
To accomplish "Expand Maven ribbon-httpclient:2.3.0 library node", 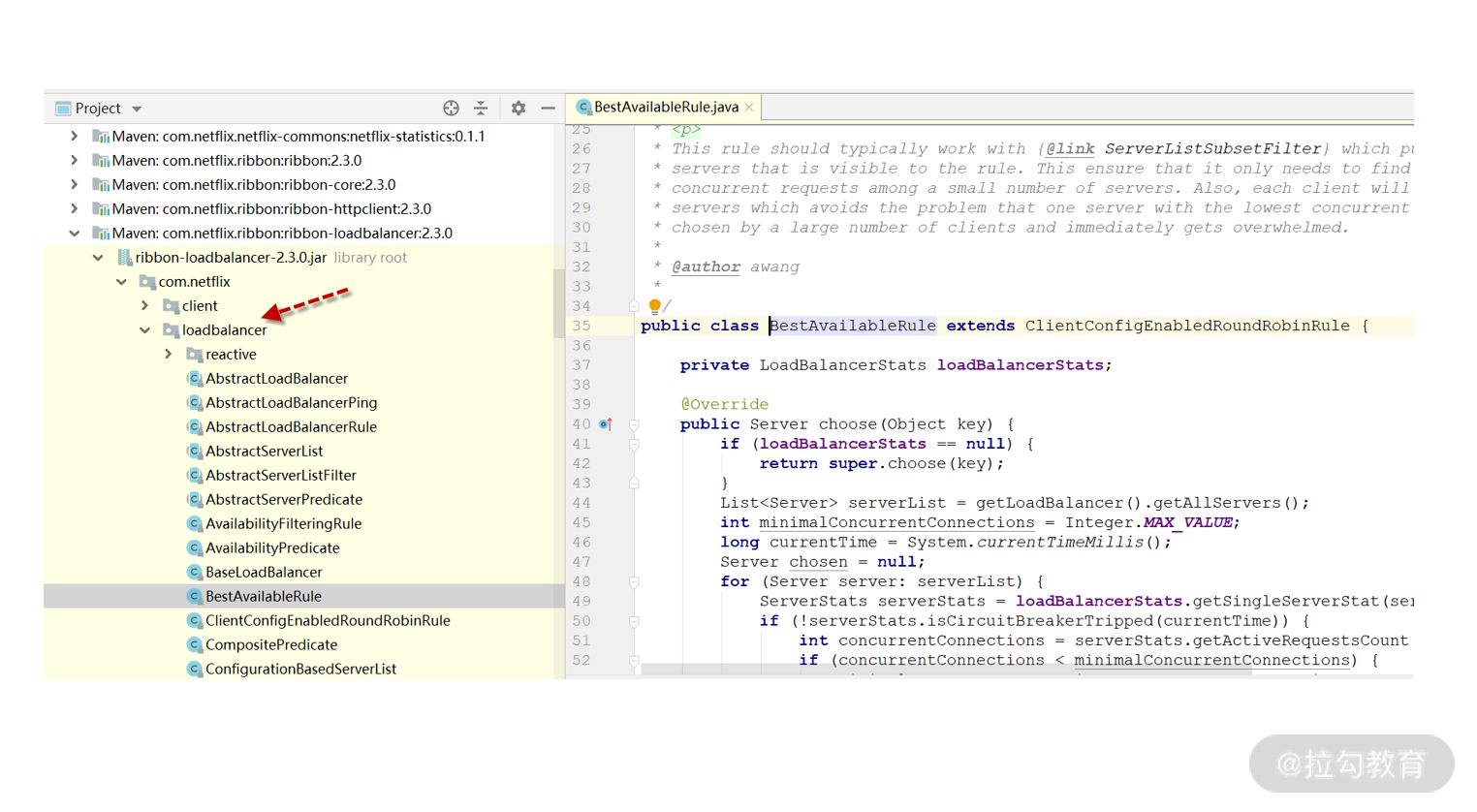I will [x=75, y=209].
